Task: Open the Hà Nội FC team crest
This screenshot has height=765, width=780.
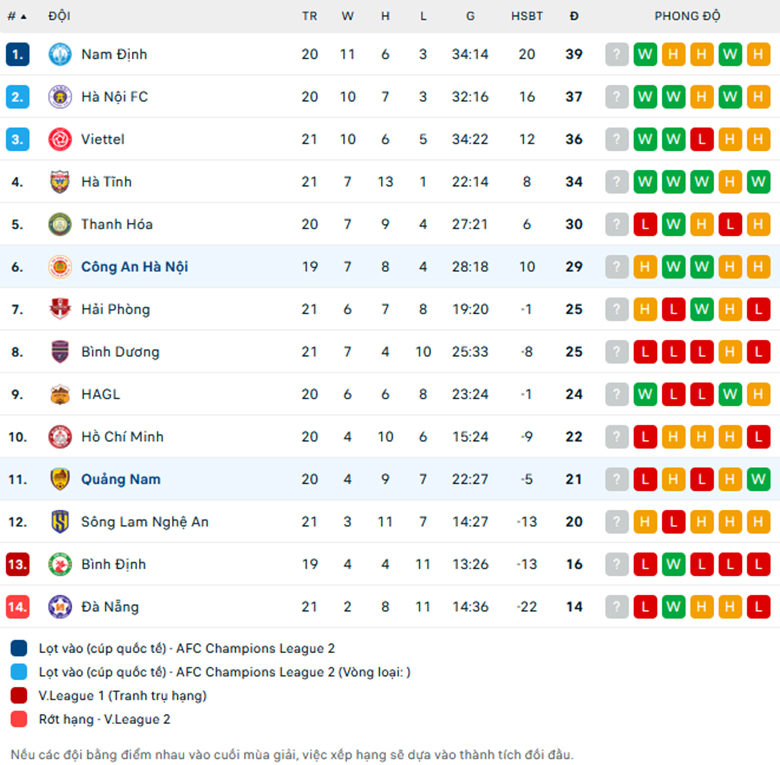Action: tap(60, 96)
